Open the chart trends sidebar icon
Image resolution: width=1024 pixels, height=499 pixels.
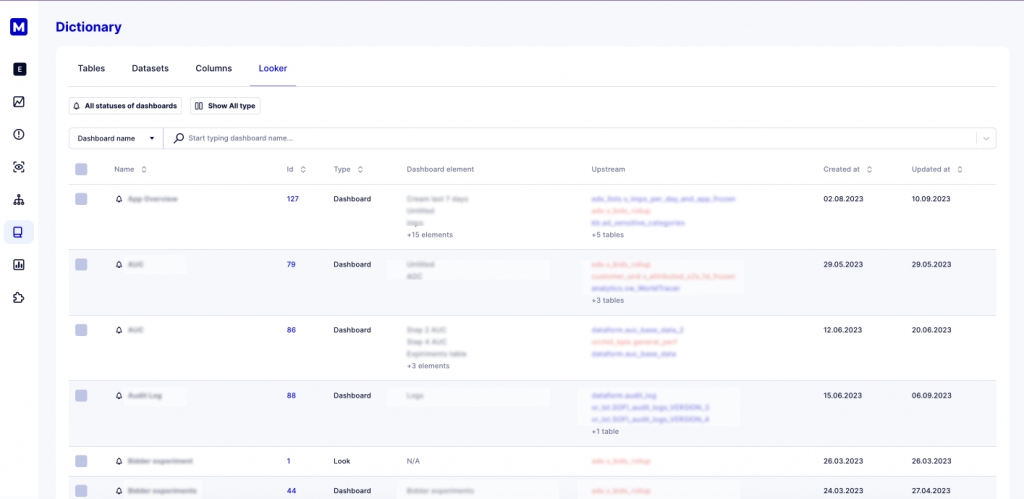[x=19, y=101]
